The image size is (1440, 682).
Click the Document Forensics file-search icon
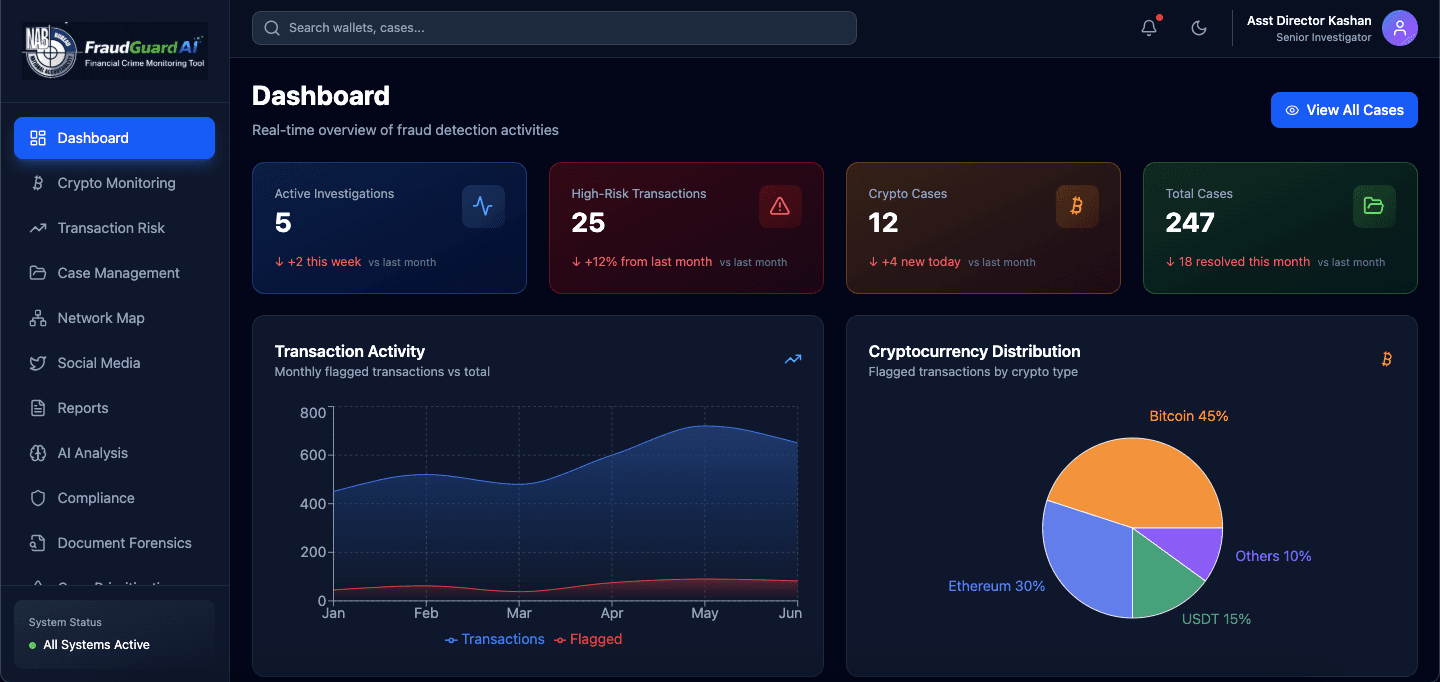tap(38, 543)
